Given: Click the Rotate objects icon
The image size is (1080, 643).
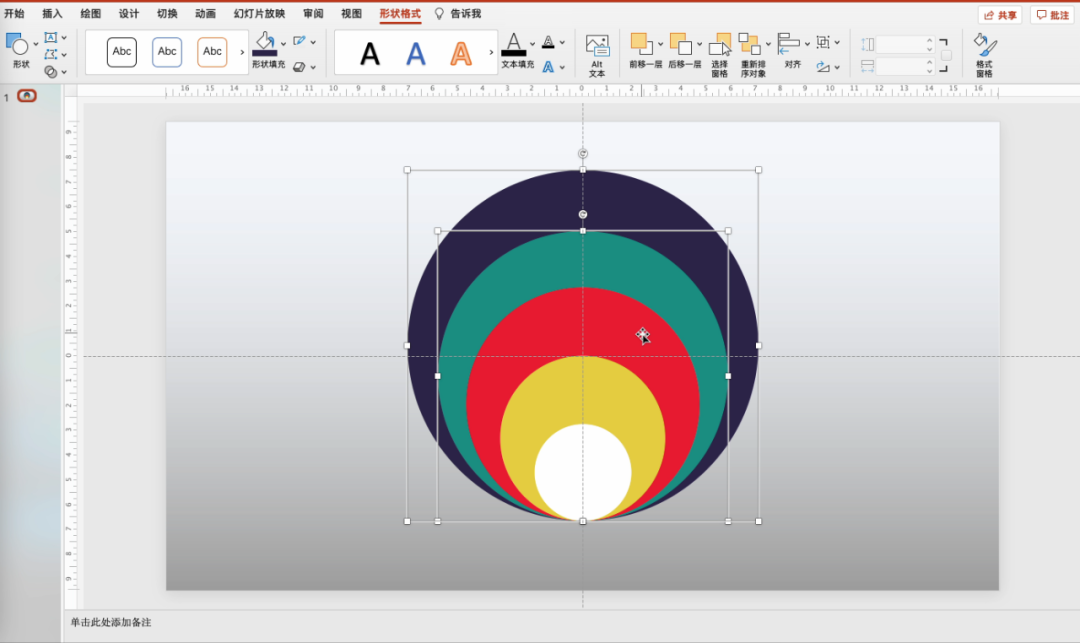Looking at the screenshot, I should (x=823, y=67).
